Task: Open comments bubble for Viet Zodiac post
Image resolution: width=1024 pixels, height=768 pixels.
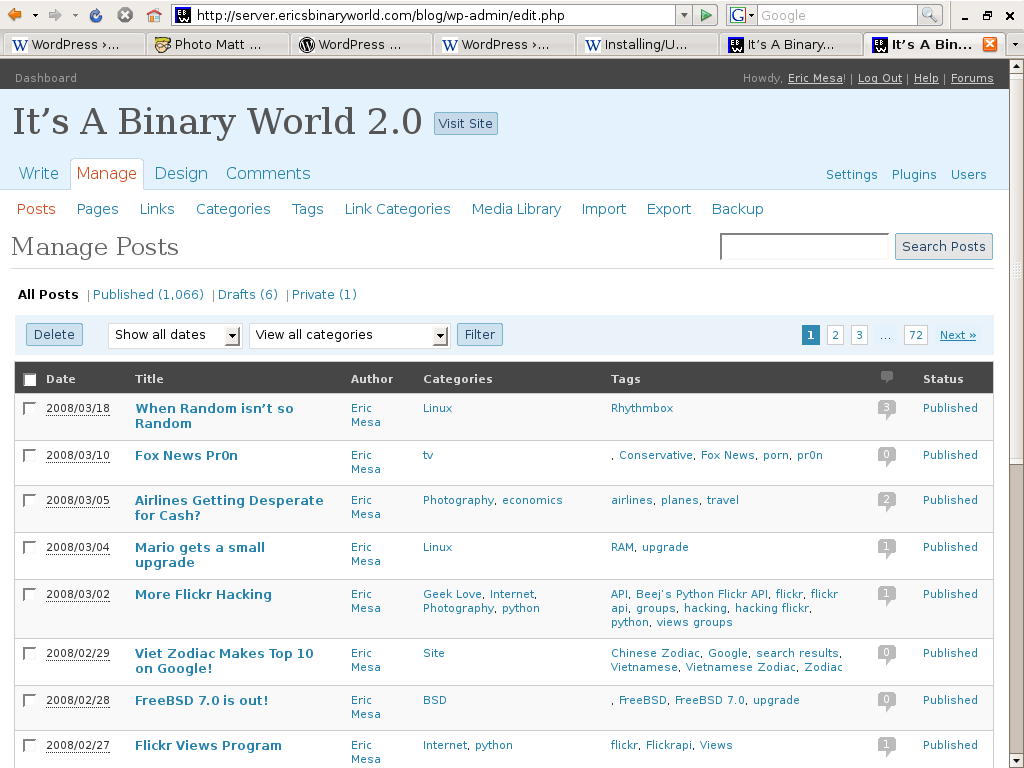Action: [886, 654]
